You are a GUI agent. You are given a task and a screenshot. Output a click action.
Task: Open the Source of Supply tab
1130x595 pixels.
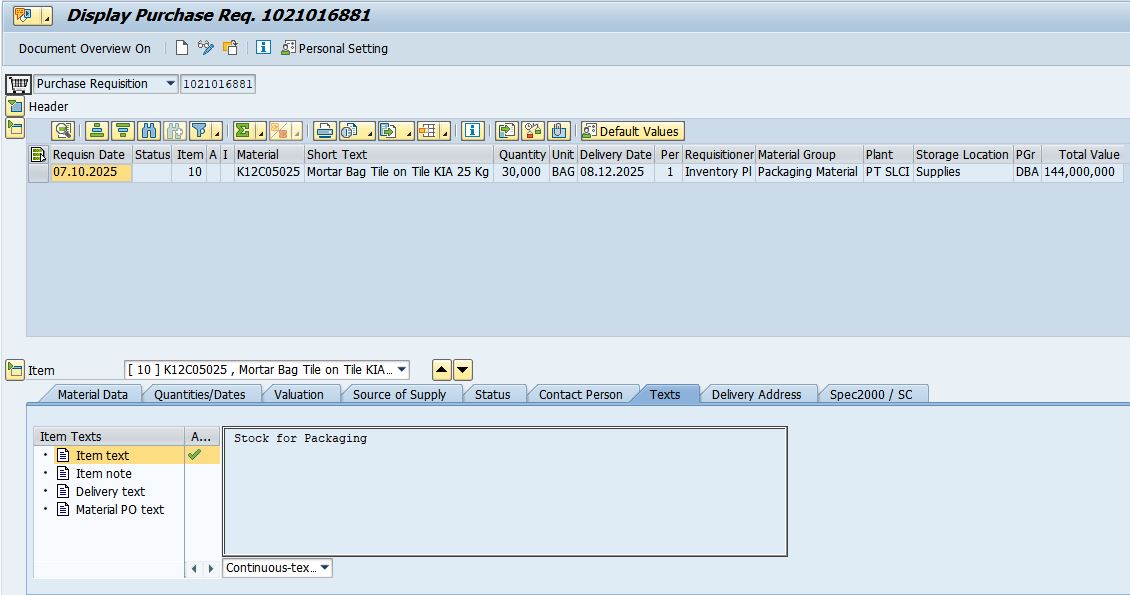point(399,394)
